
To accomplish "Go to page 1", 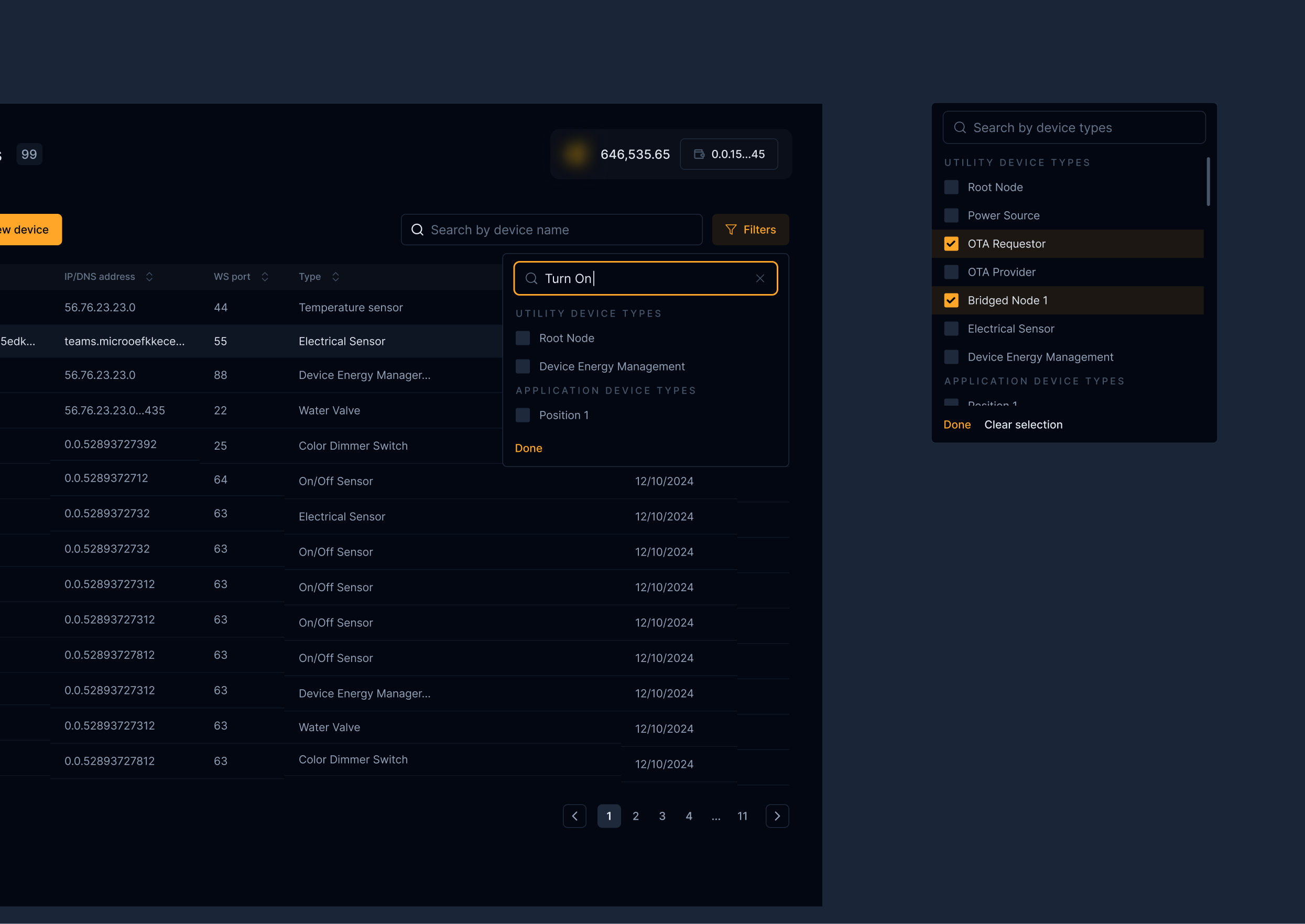I will (608, 816).
